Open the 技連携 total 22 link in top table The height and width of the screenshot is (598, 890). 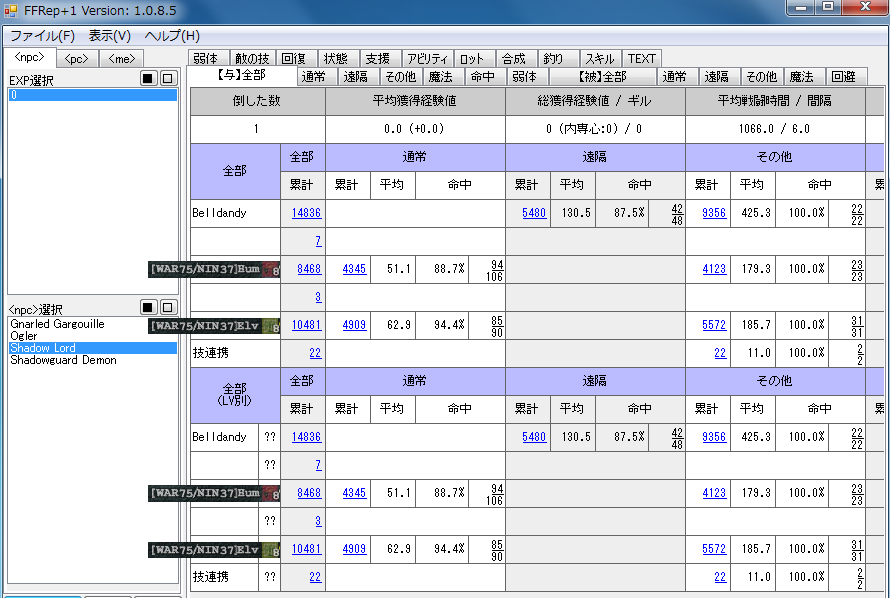pos(315,353)
